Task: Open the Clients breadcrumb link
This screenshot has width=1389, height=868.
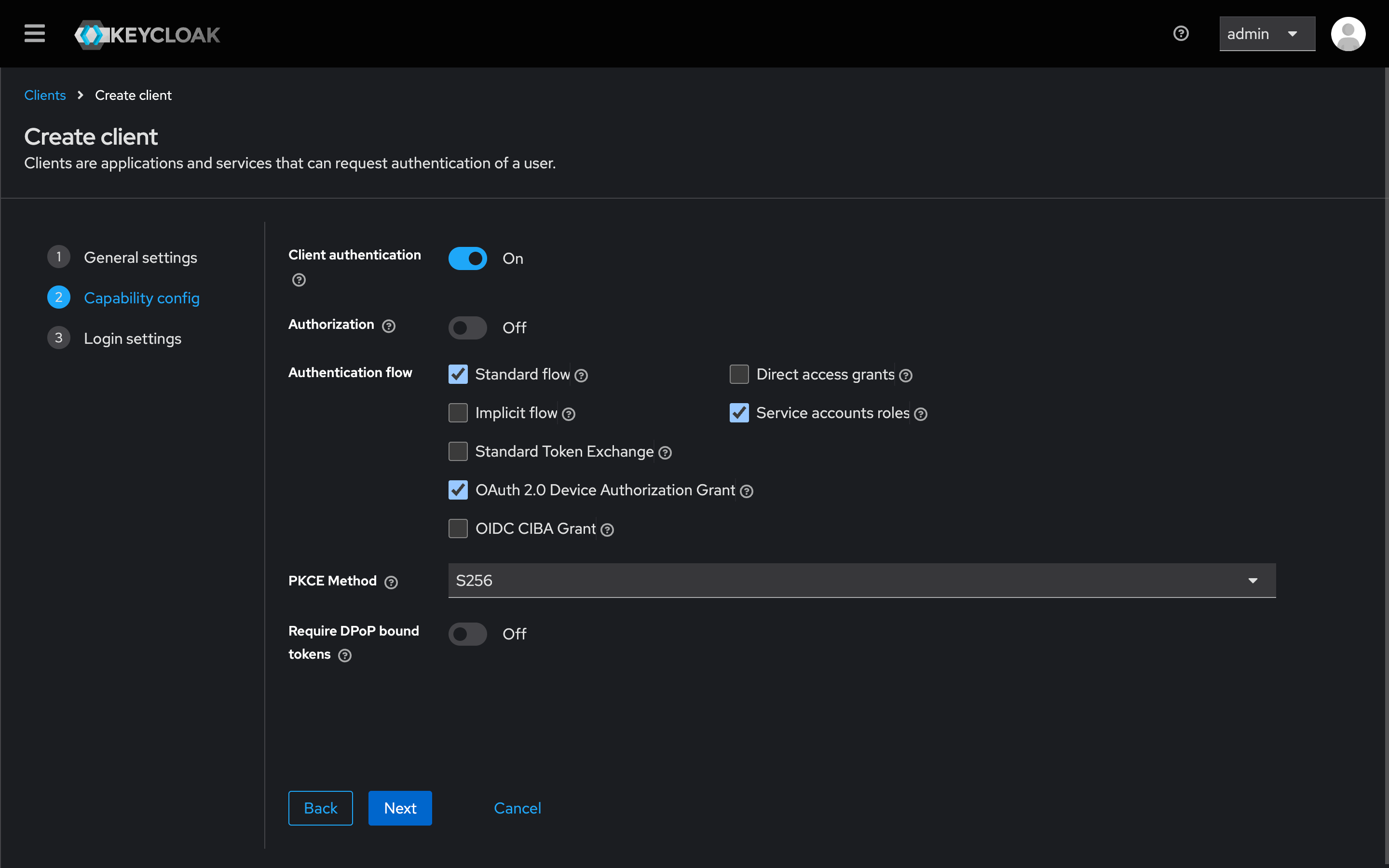Action: pyautogui.click(x=45, y=95)
